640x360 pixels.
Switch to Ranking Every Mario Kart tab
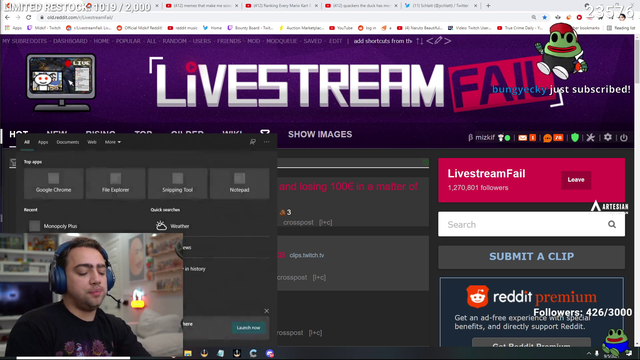tap(282, 6)
